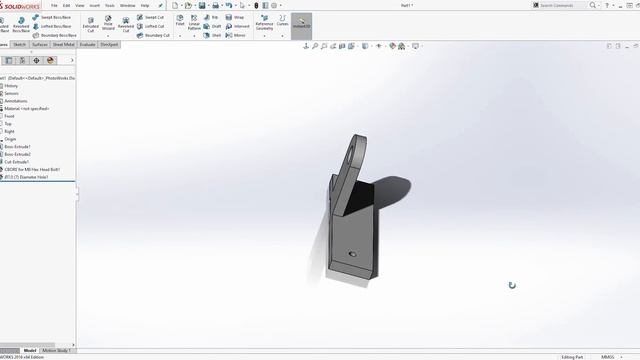Open the Help menu
The width and height of the screenshot is (640, 360).
click(145, 6)
